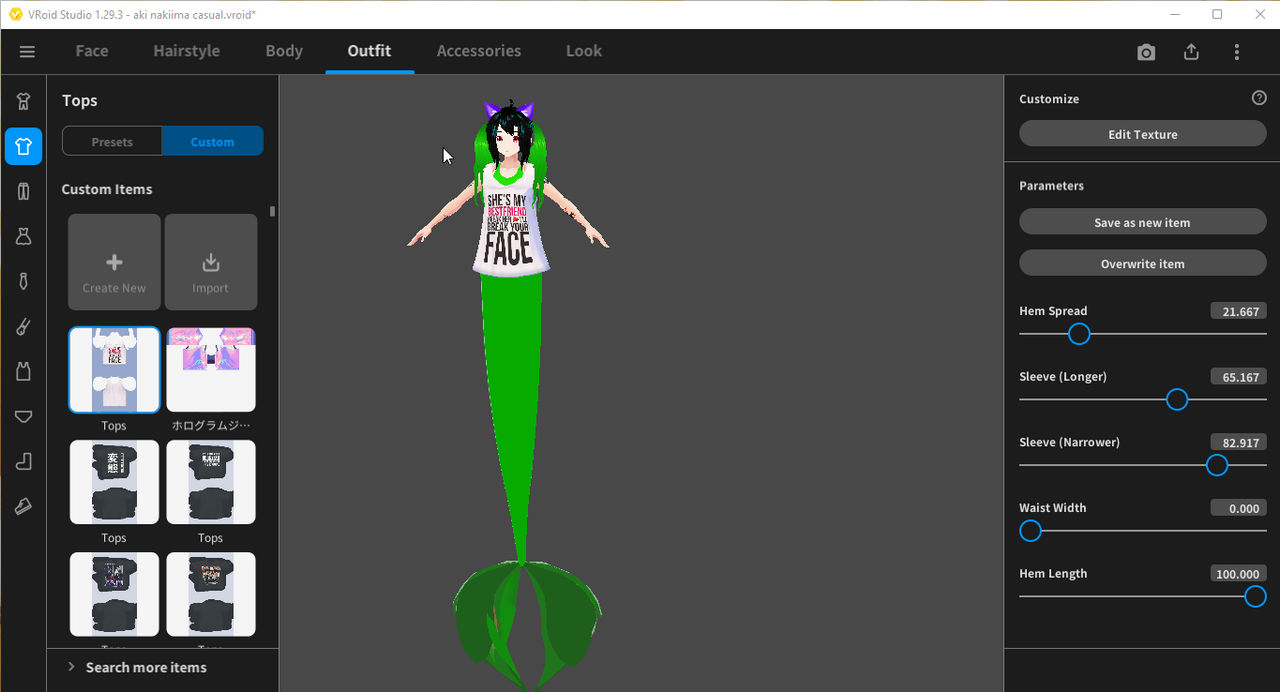Select the vest sleeveless category icon
Image resolution: width=1280 pixels, height=692 pixels.
pos(23,371)
